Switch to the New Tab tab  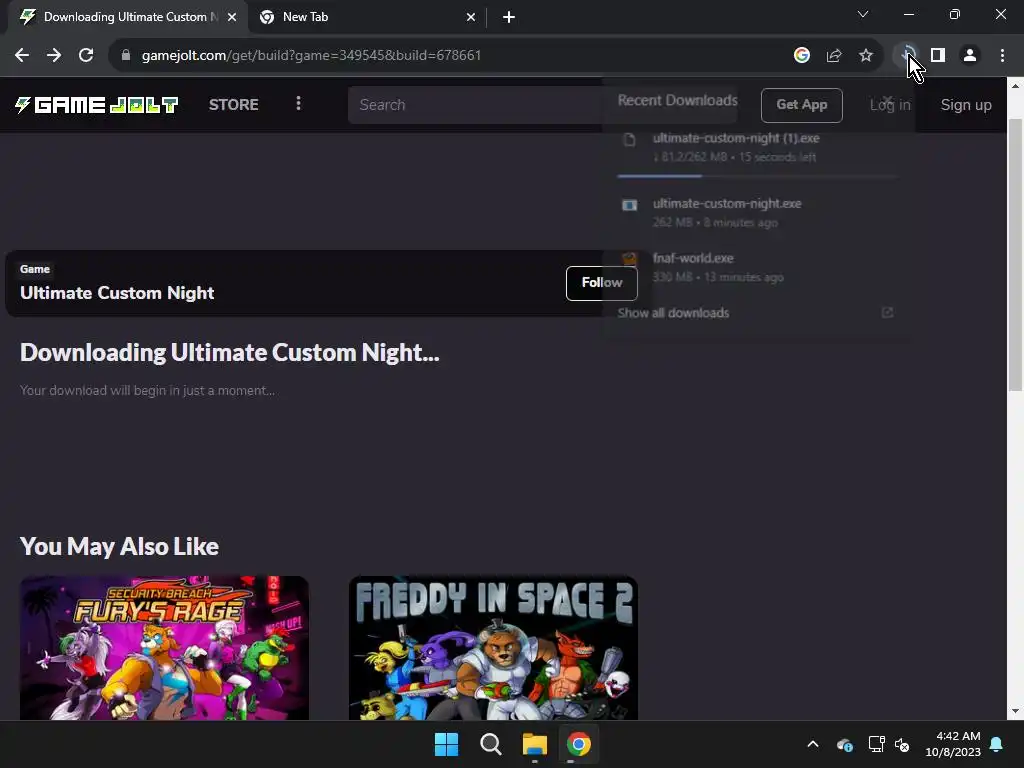(368, 17)
